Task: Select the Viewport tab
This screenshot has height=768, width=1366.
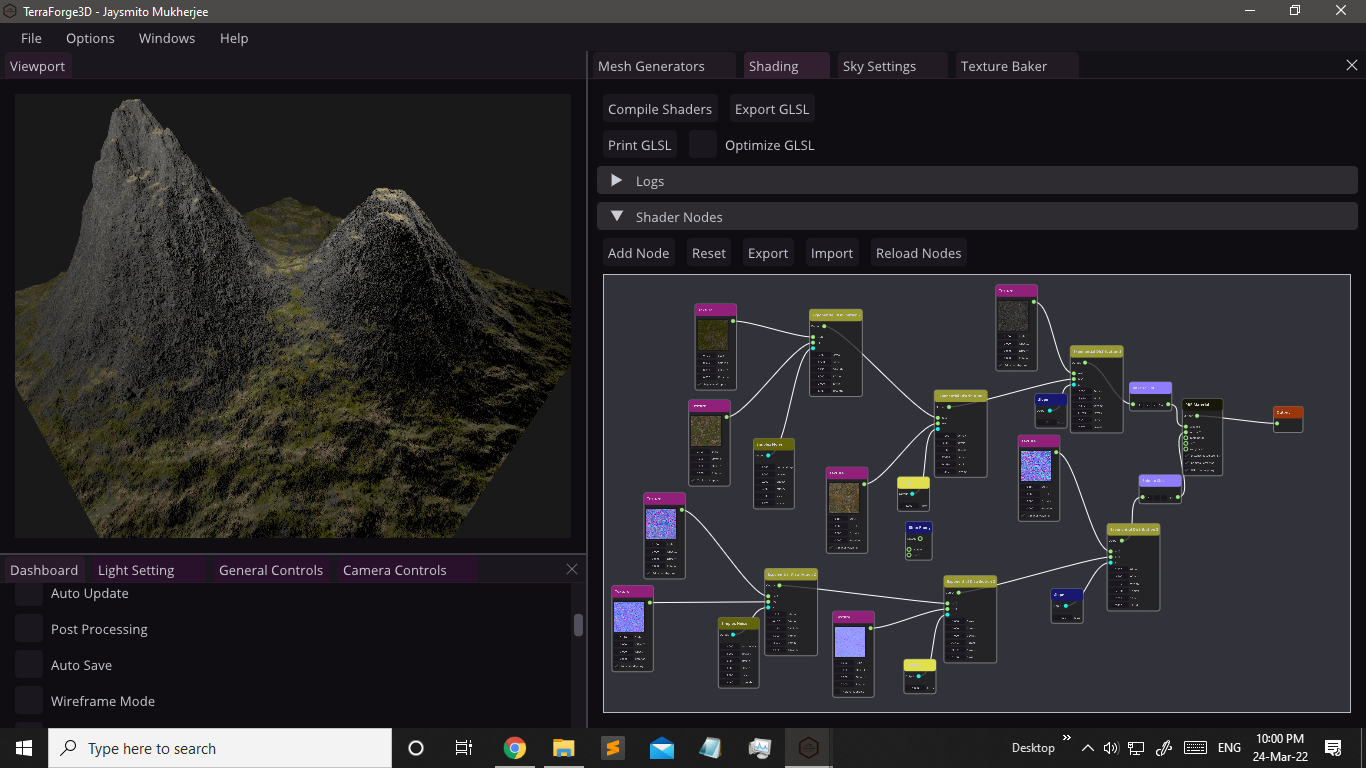Action: tap(37, 66)
